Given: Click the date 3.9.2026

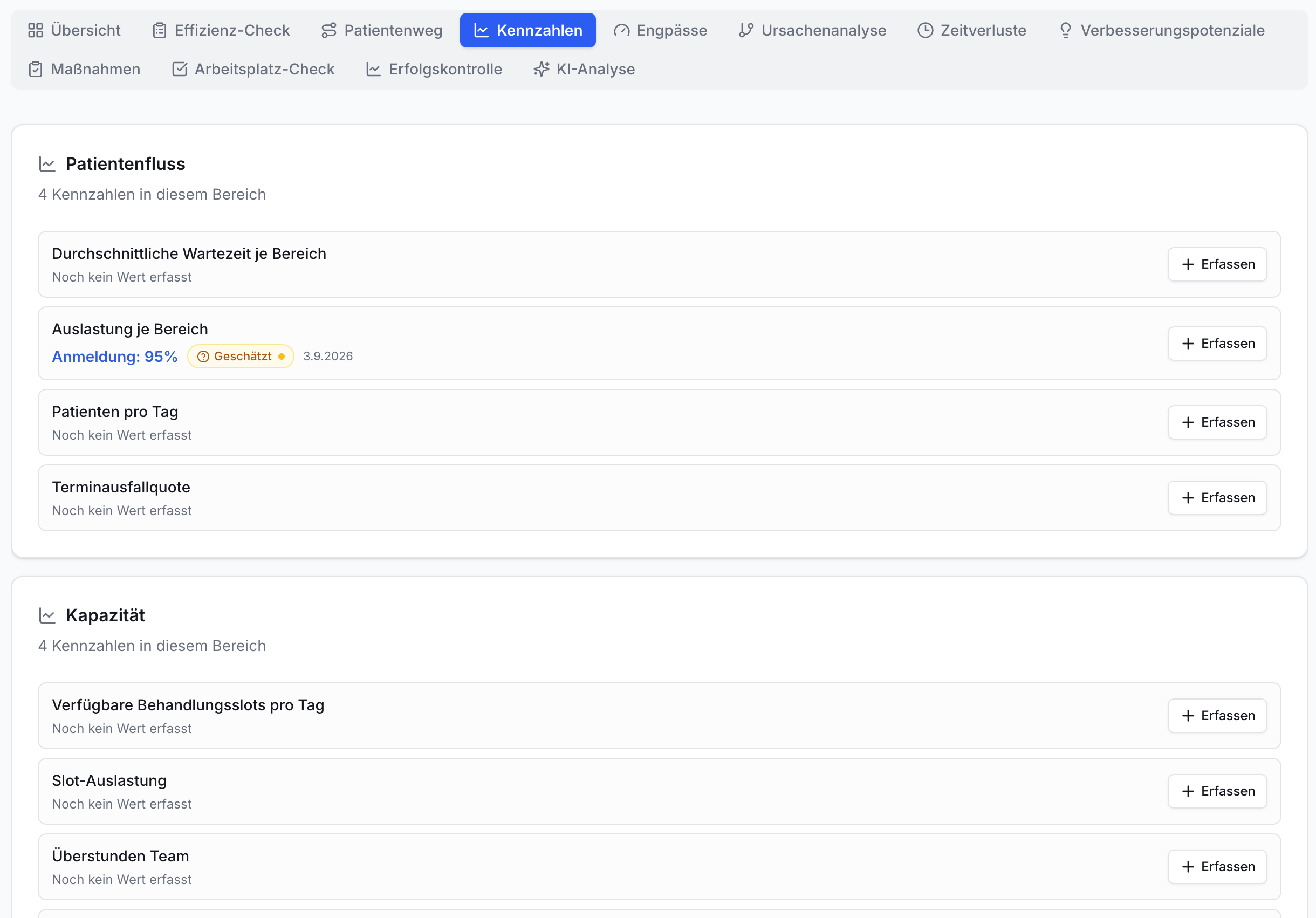Looking at the screenshot, I should click(x=328, y=357).
